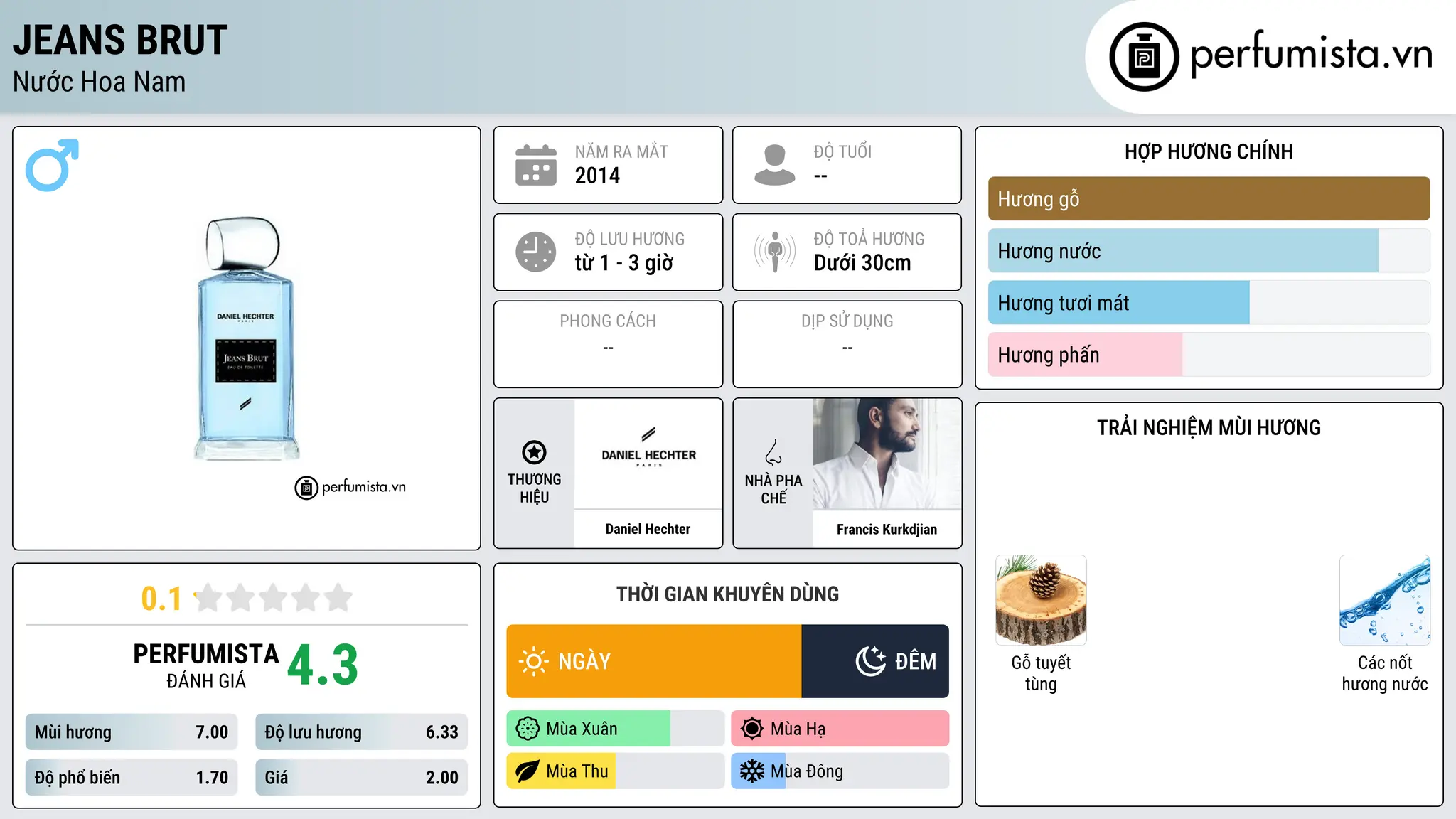Screen dimensions: 1456x819
Task: Click the Độ tuổi label
Action: click(x=842, y=151)
